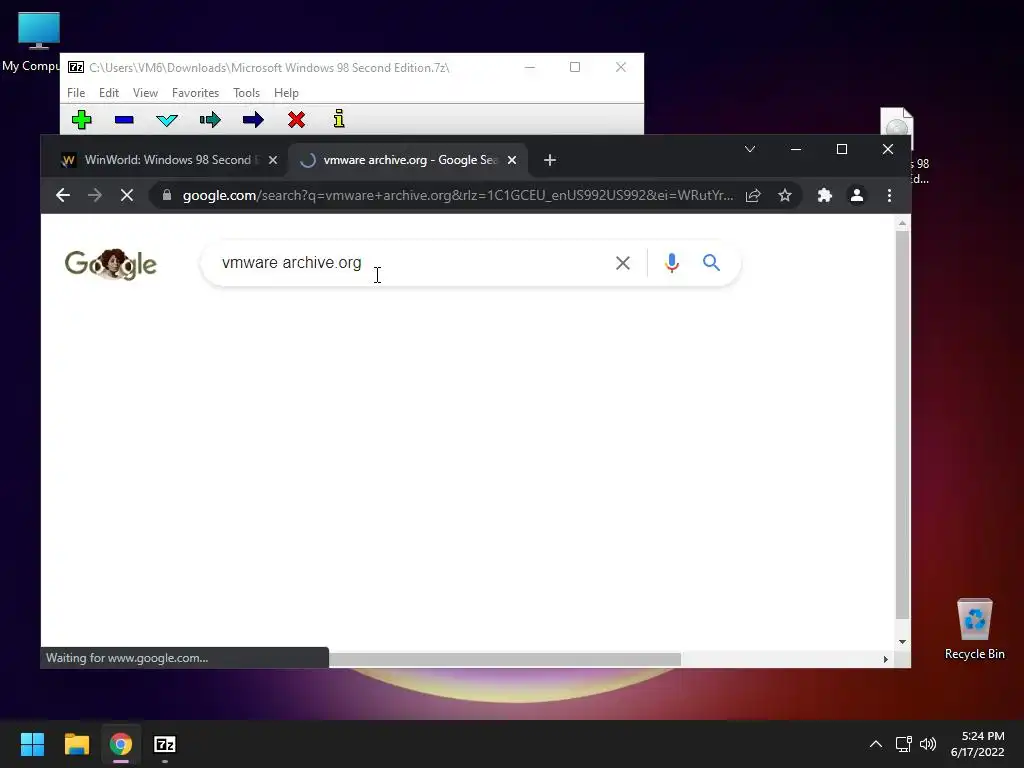Image resolution: width=1024 pixels, height=768 pixels.
Task: Click the red X Delete icon in 7-Zip
Action: (x=296, y=120)
